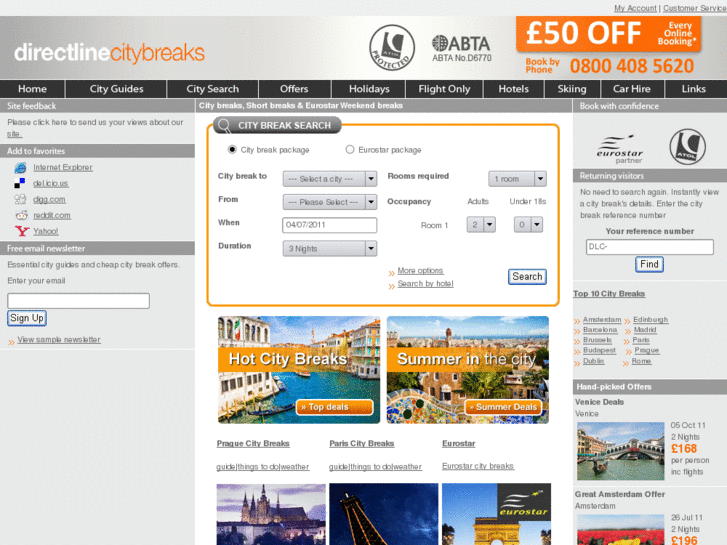This screenshot has width=727, height=545.
Task: Click the £50 OFF banner
Action: pos(608,33)
